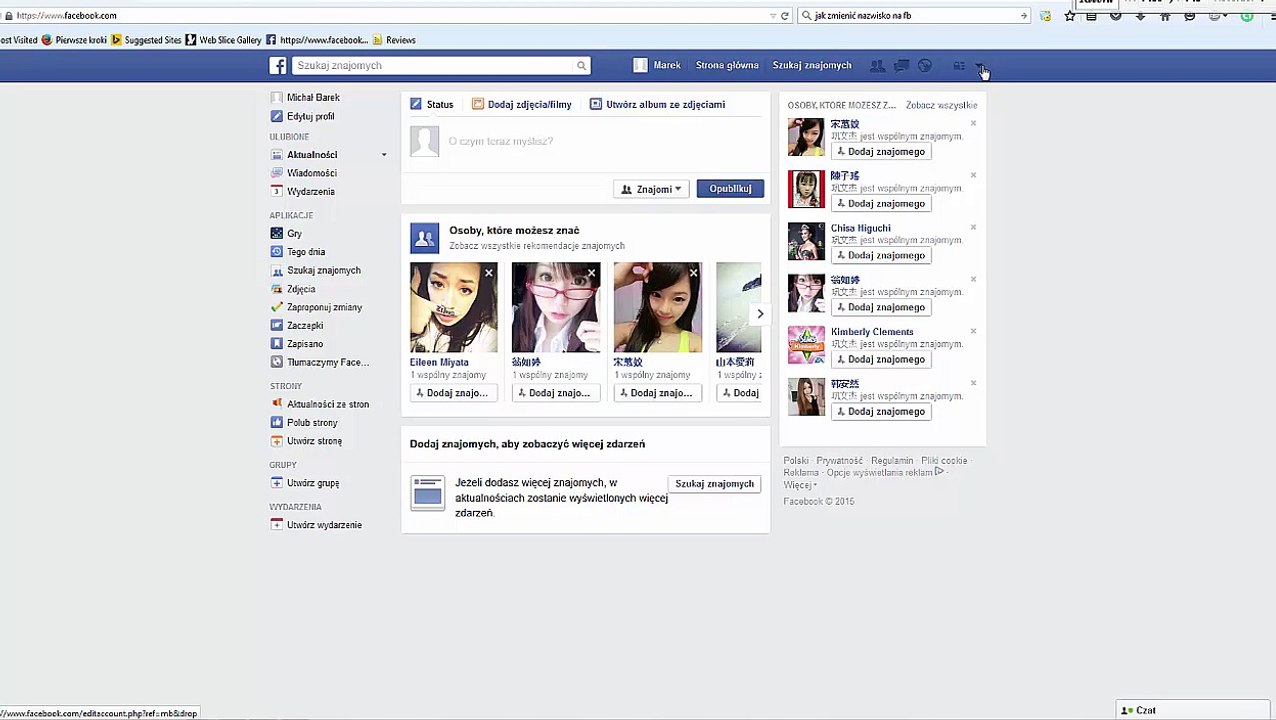Open notifications globe icon
This screenshot has height=720, width=1276.
925,66
